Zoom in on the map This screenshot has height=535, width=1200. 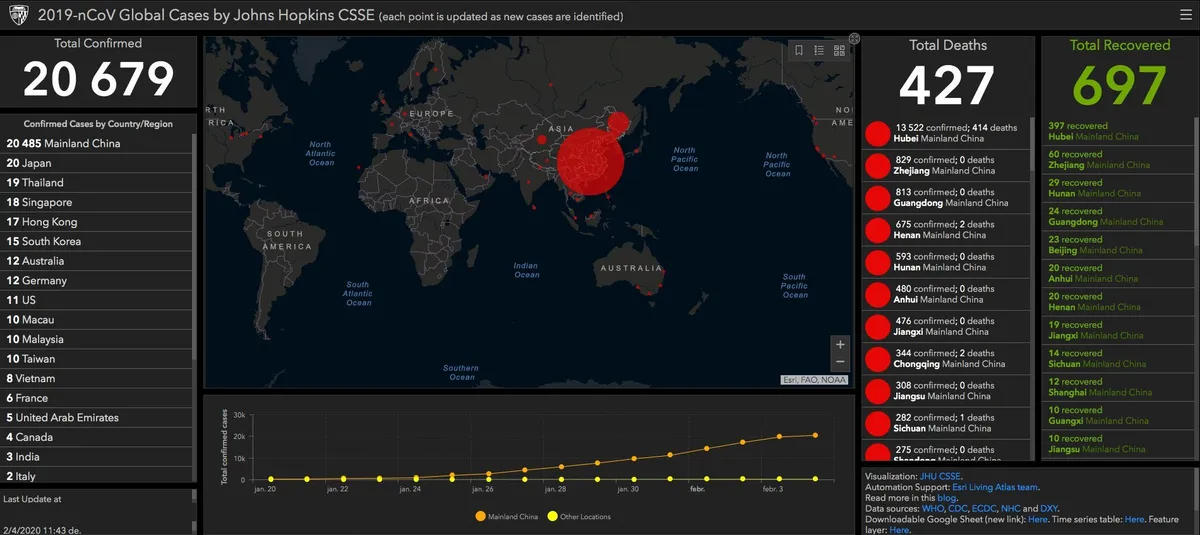(840, 344)
